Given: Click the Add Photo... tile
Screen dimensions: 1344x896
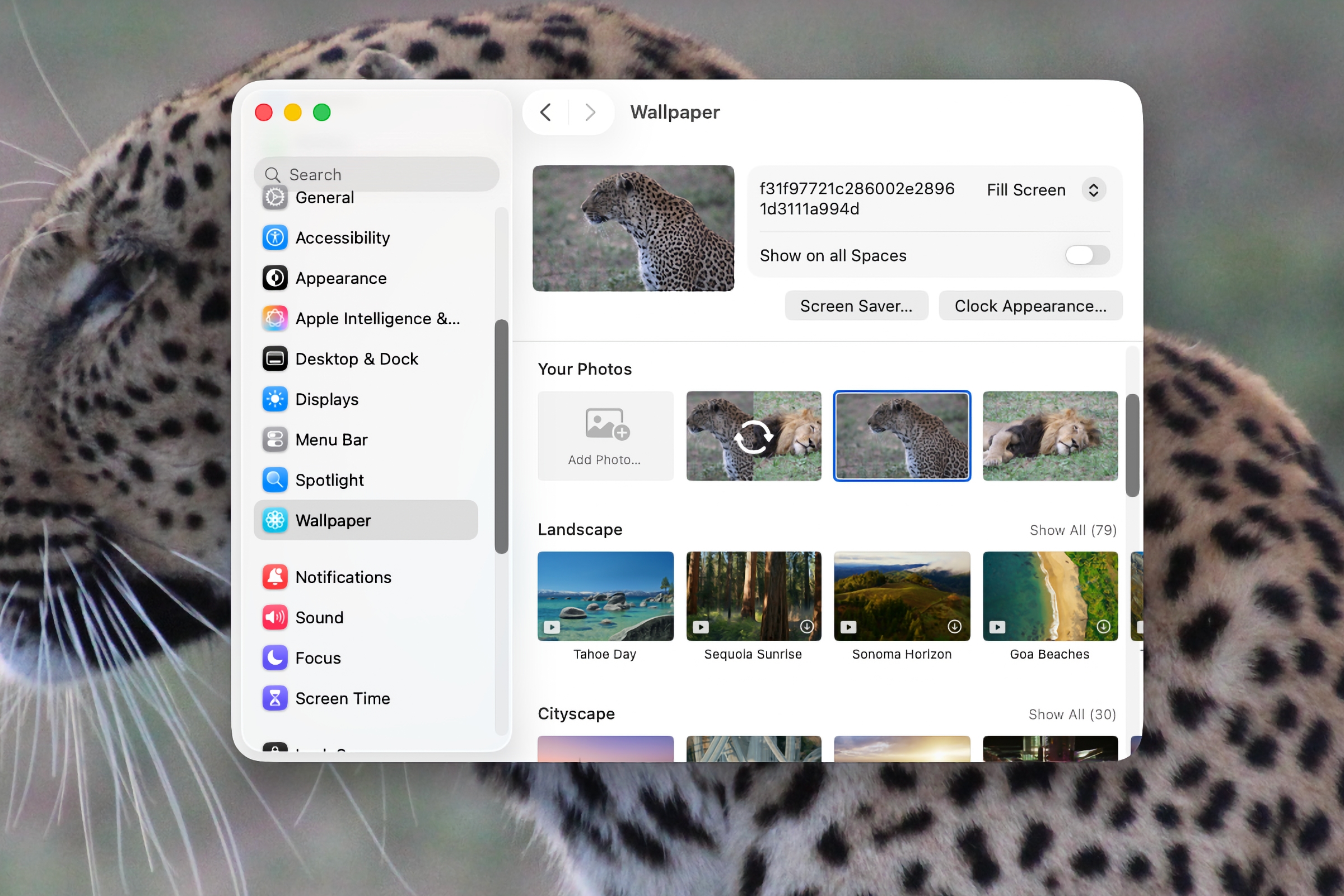Looking at the screenshot, I should tap(605, 436).
